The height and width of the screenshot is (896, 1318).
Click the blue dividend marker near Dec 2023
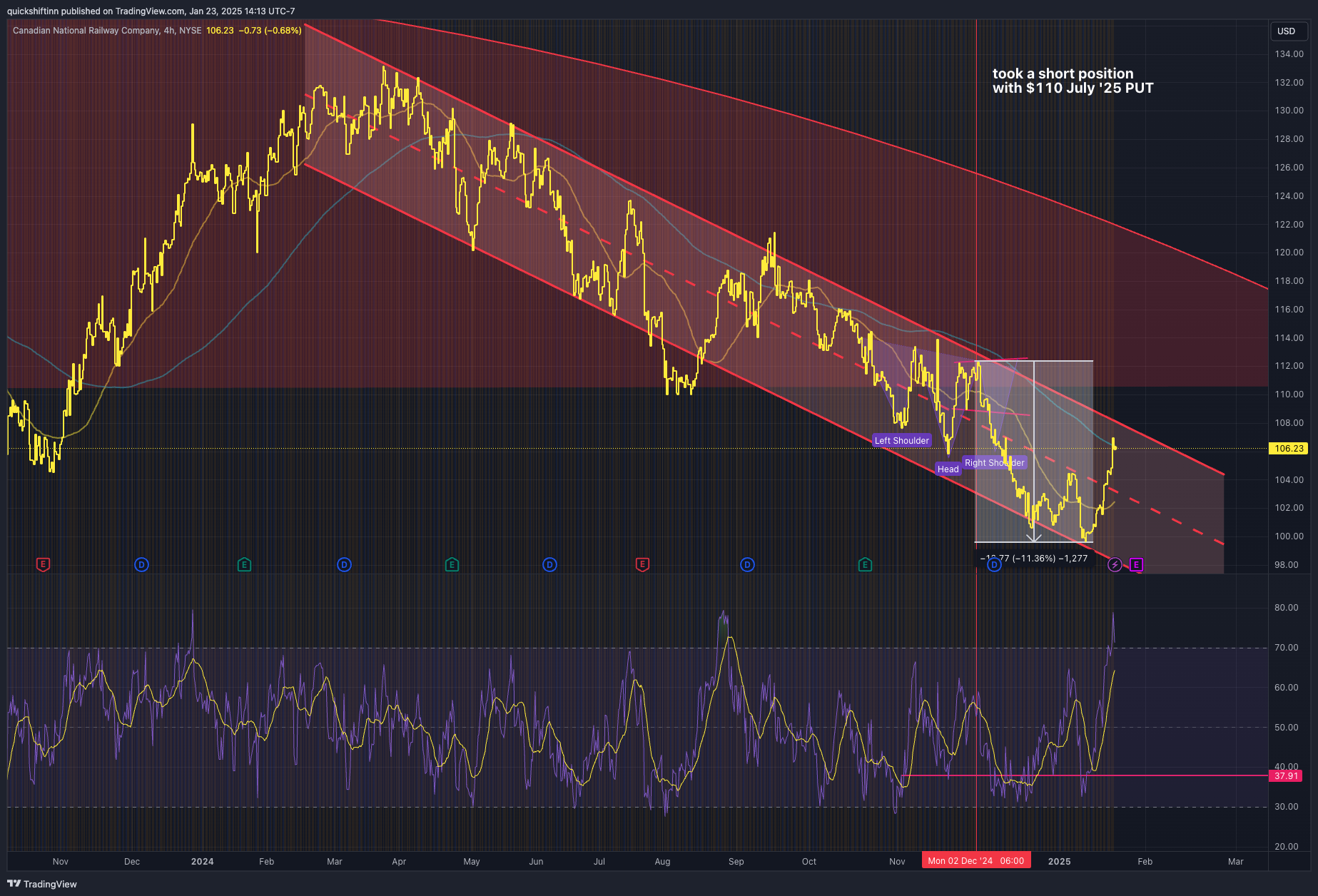(141, 565)
